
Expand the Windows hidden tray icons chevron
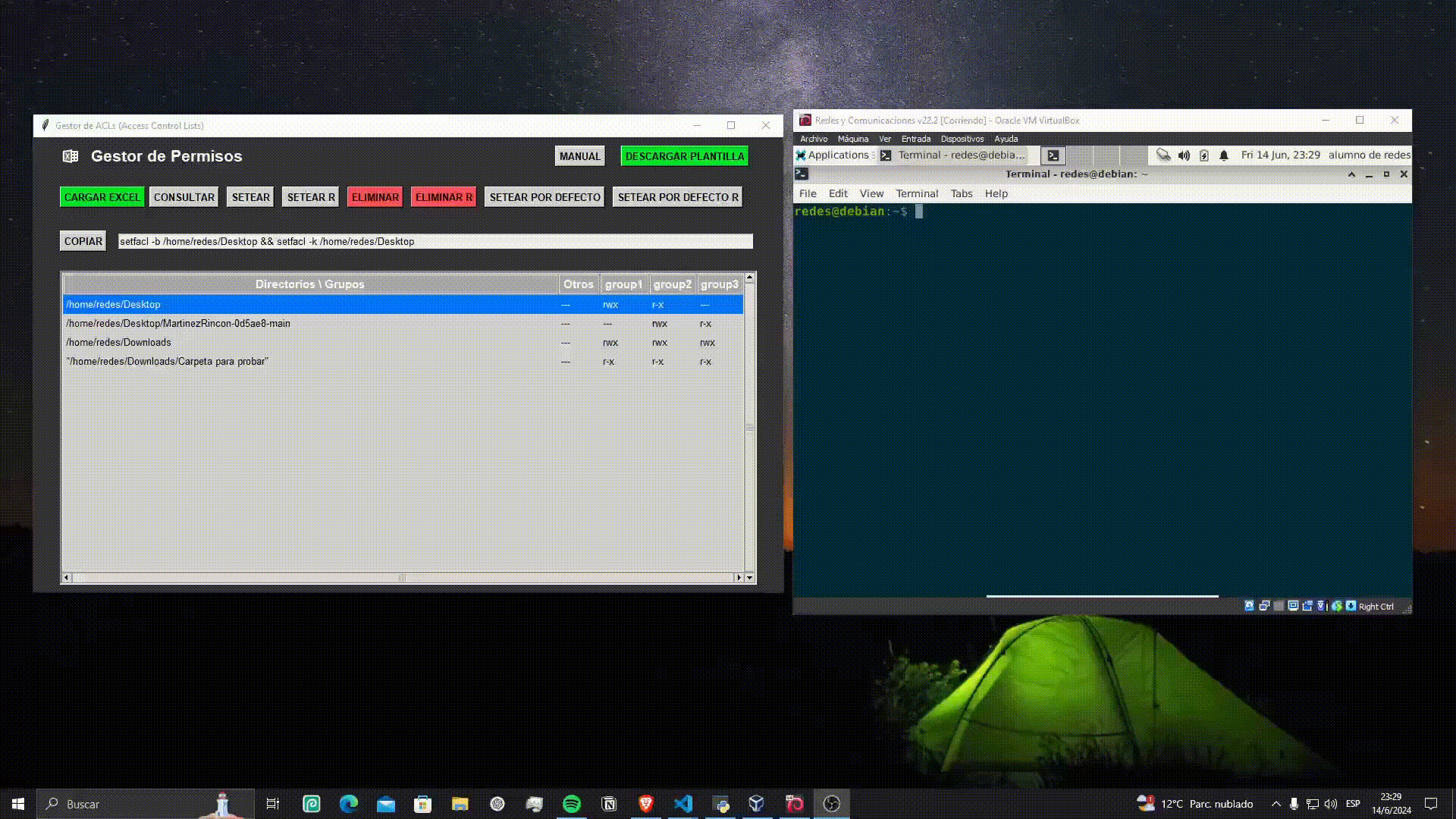1276,804
